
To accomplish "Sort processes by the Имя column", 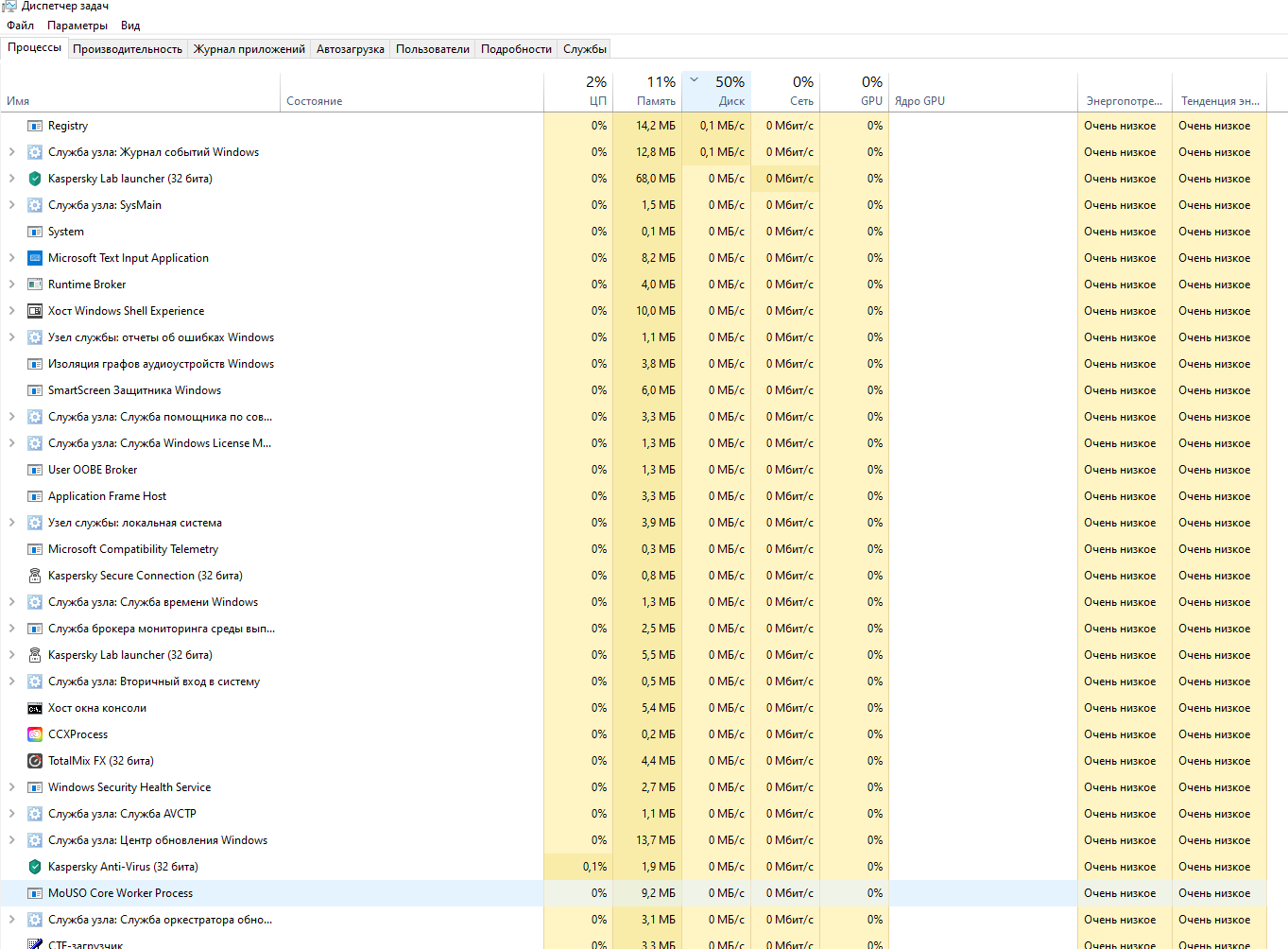I will click(140, 93).
